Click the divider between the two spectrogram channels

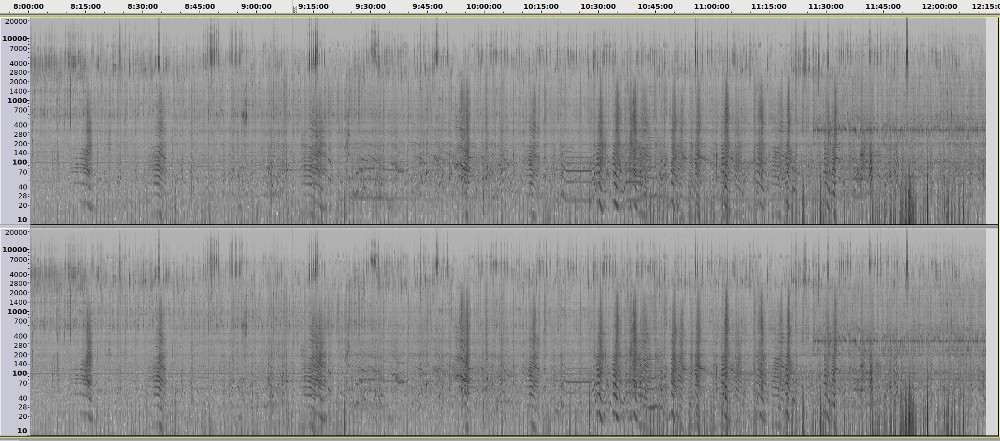500,226
